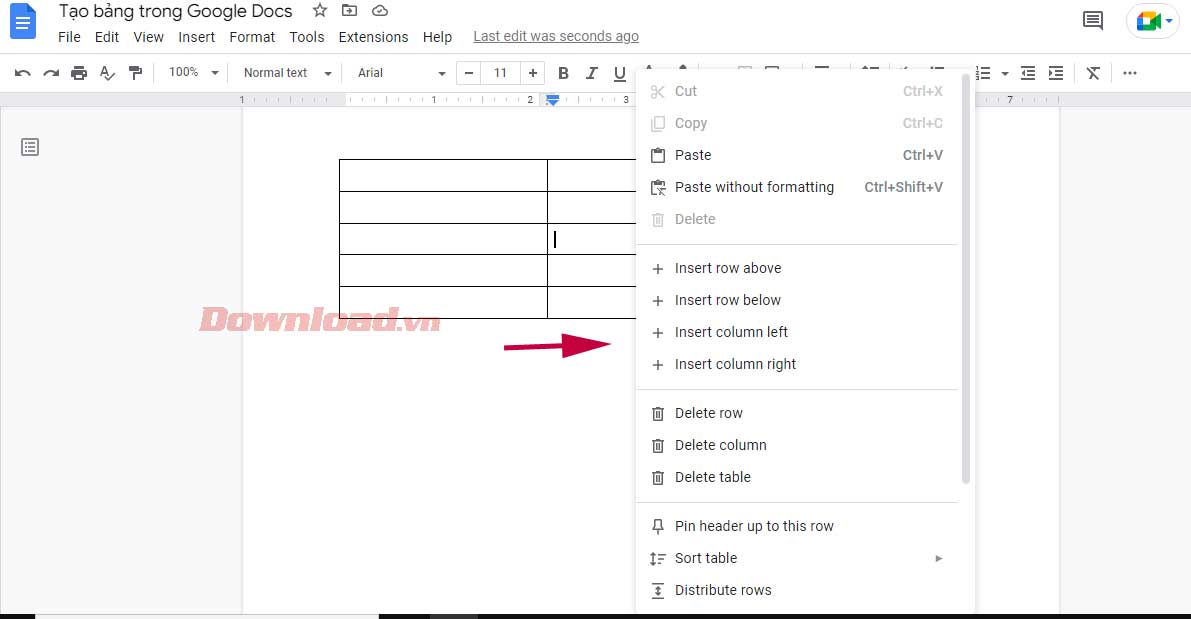Select the Undo icon
Image resolution: width=1191 pixels, height=619 pixels.
(x=24, y=72)
